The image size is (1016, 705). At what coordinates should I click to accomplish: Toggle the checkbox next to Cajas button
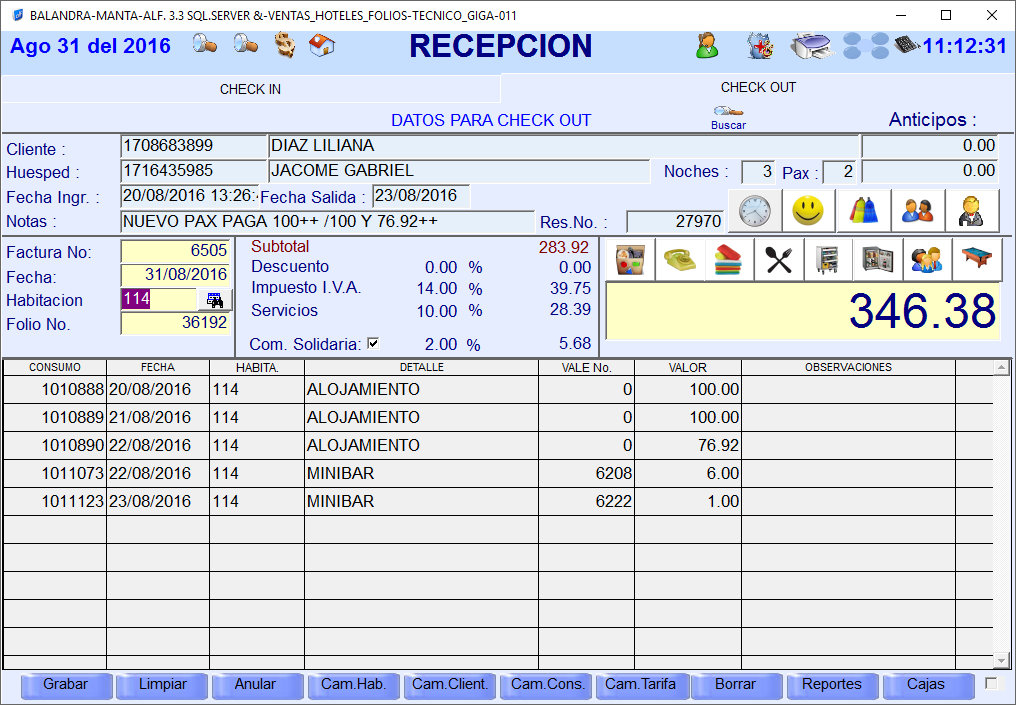[x=991, y=684]
